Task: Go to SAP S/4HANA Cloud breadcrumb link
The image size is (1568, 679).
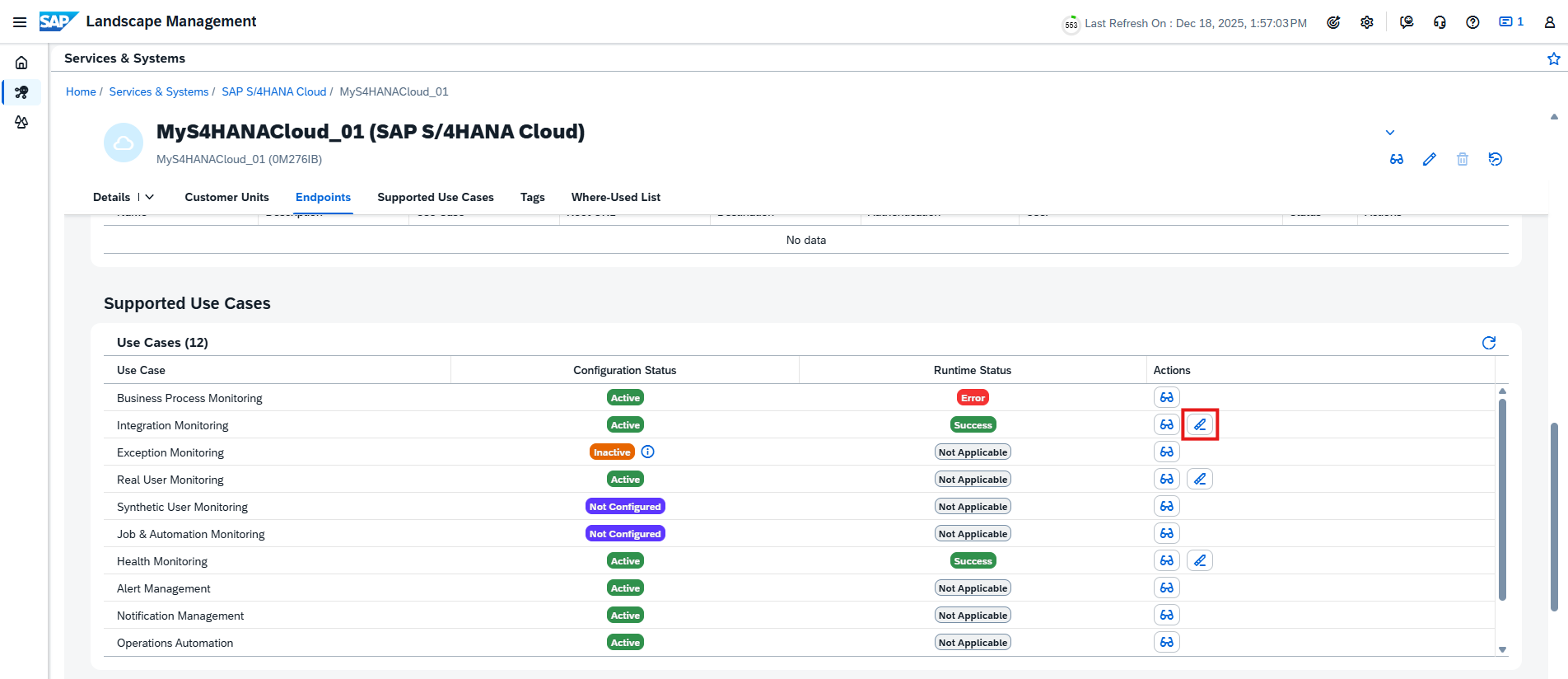Action: pyautogui.click(x=273, y=91)
